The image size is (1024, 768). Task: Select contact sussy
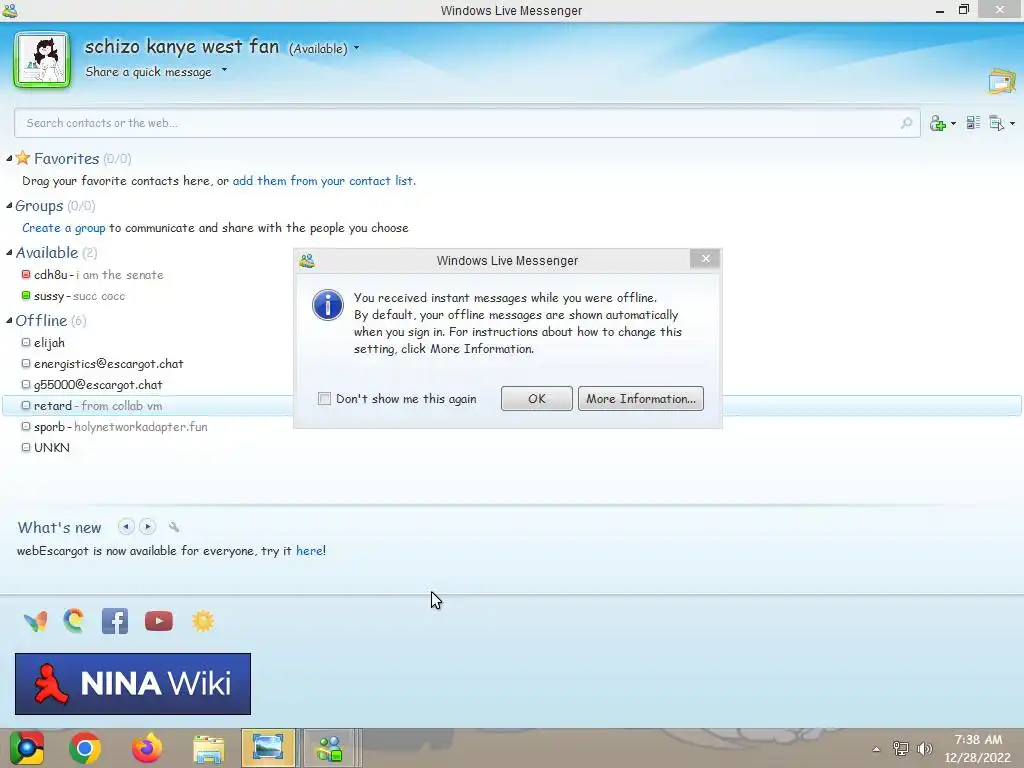coord(73,296)
